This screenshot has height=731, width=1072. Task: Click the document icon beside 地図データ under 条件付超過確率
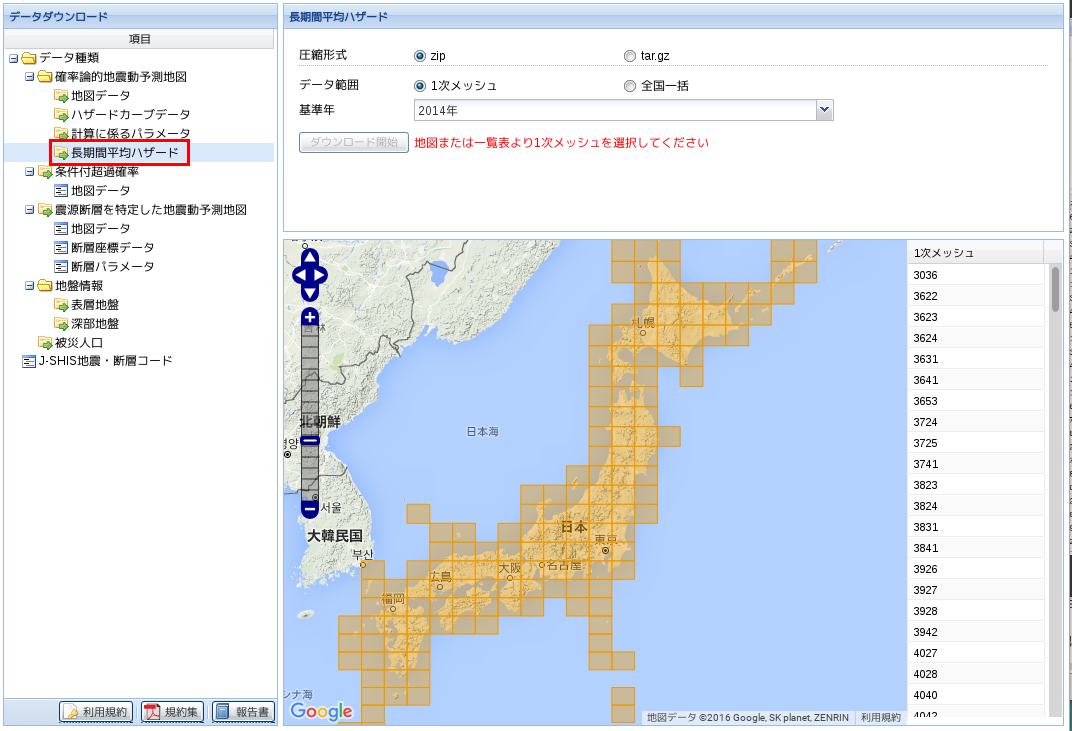point(61,191)
